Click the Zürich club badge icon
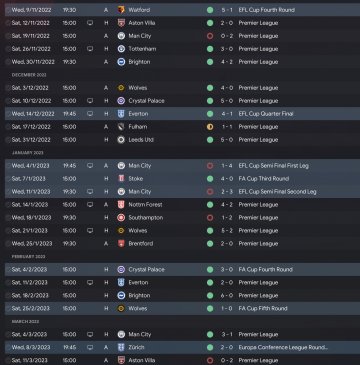Screen dimensions: 360x365 point(121,347)
